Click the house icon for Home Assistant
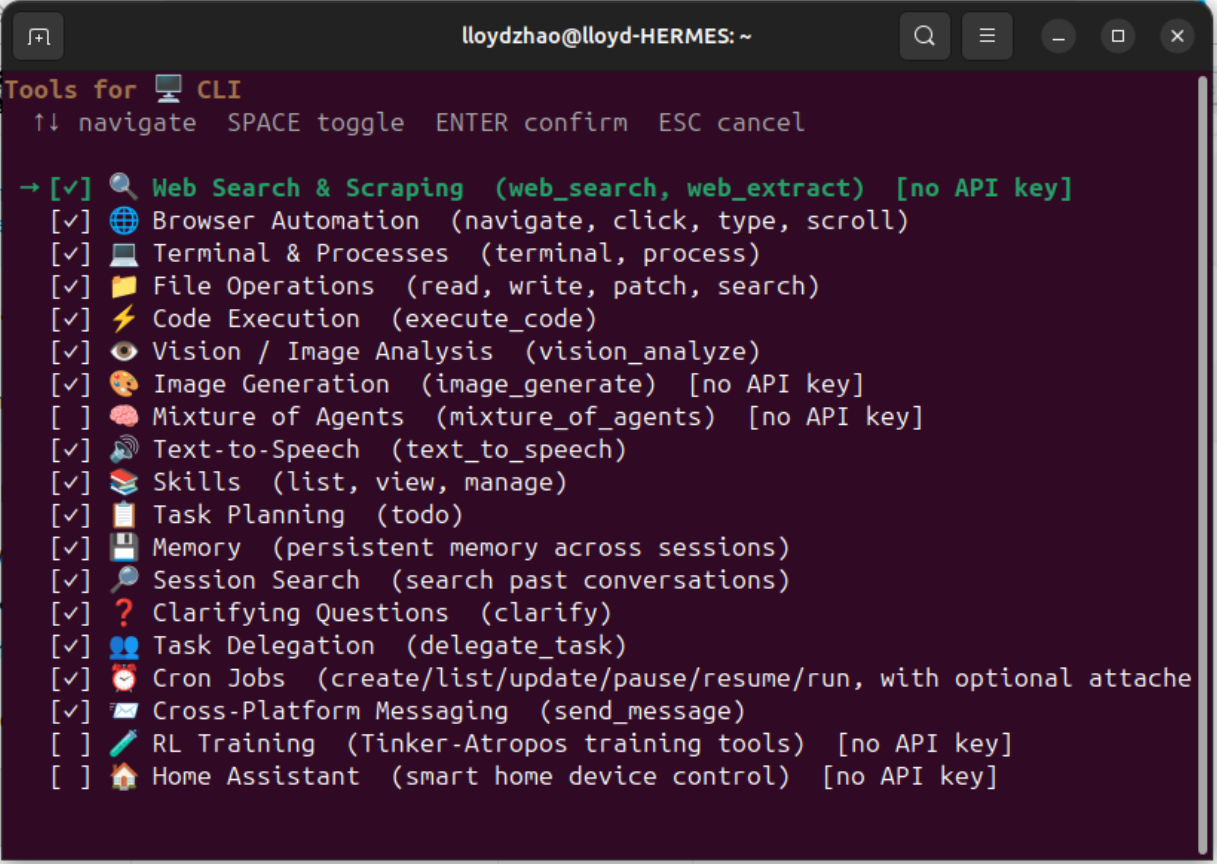1217x864 pixels. coord(123,777)
